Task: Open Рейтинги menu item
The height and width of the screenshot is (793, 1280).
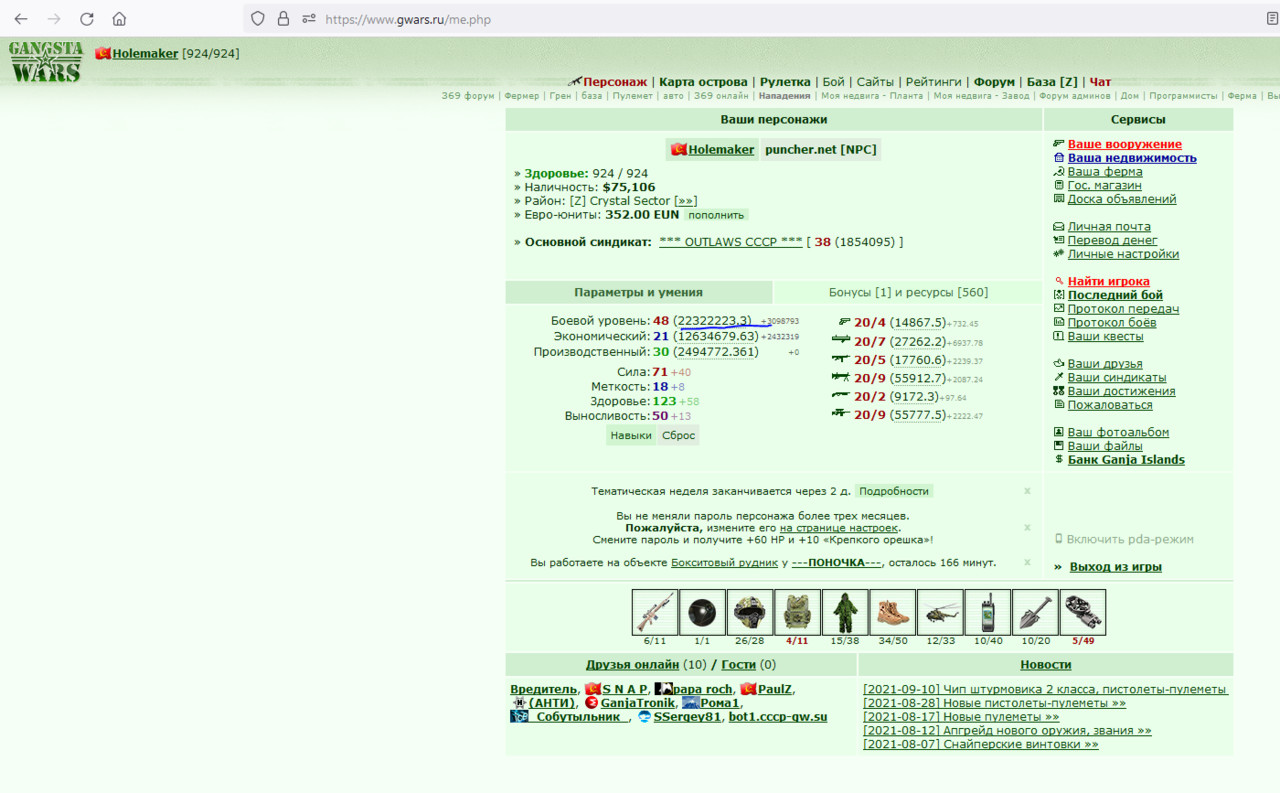Action: pos(934,82)
